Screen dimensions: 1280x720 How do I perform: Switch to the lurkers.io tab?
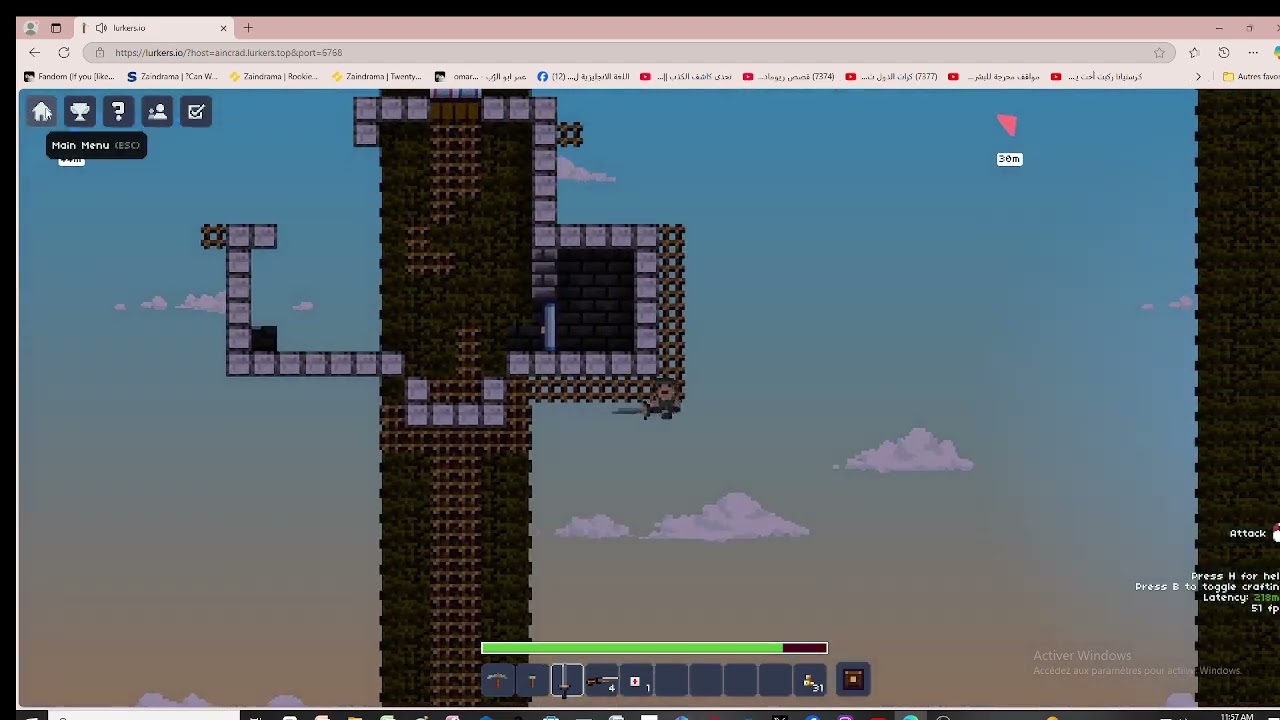[155, 28]
